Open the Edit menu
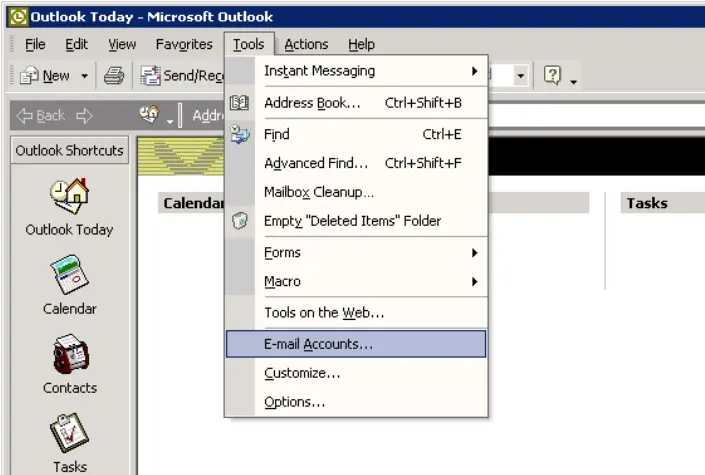 (76, 45)
